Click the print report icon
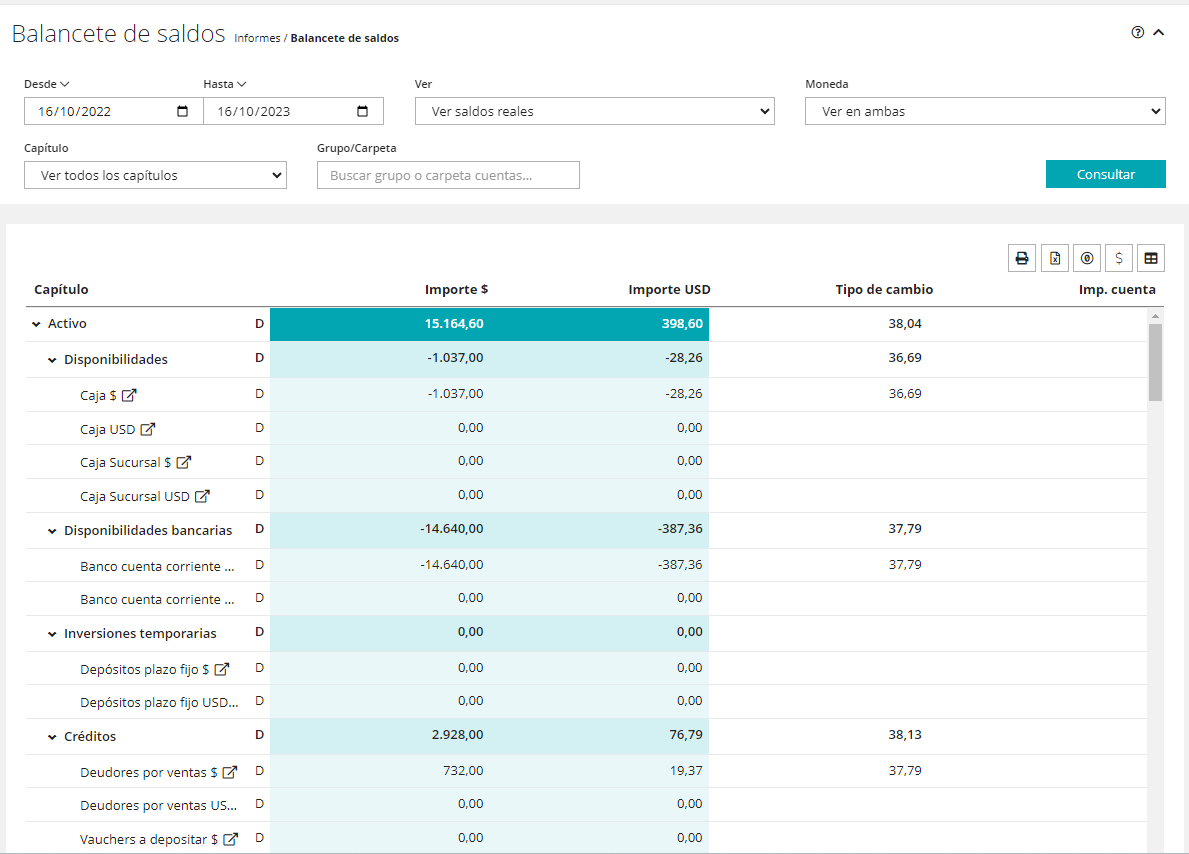1189x854 pixels. pyautogui.click(x=1022, y=258)
